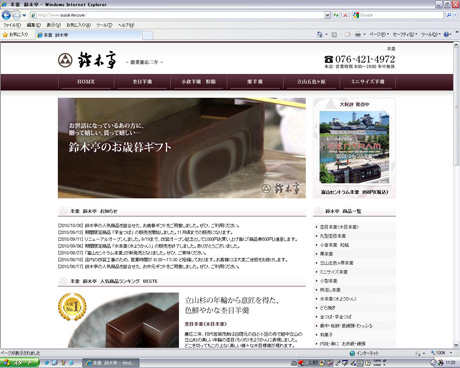This screenshot has width=460, height=368.
Task: Open 杢目羊羹(木目羊羹) in product list
Action: pyautogui.click(x=339, y=227)
